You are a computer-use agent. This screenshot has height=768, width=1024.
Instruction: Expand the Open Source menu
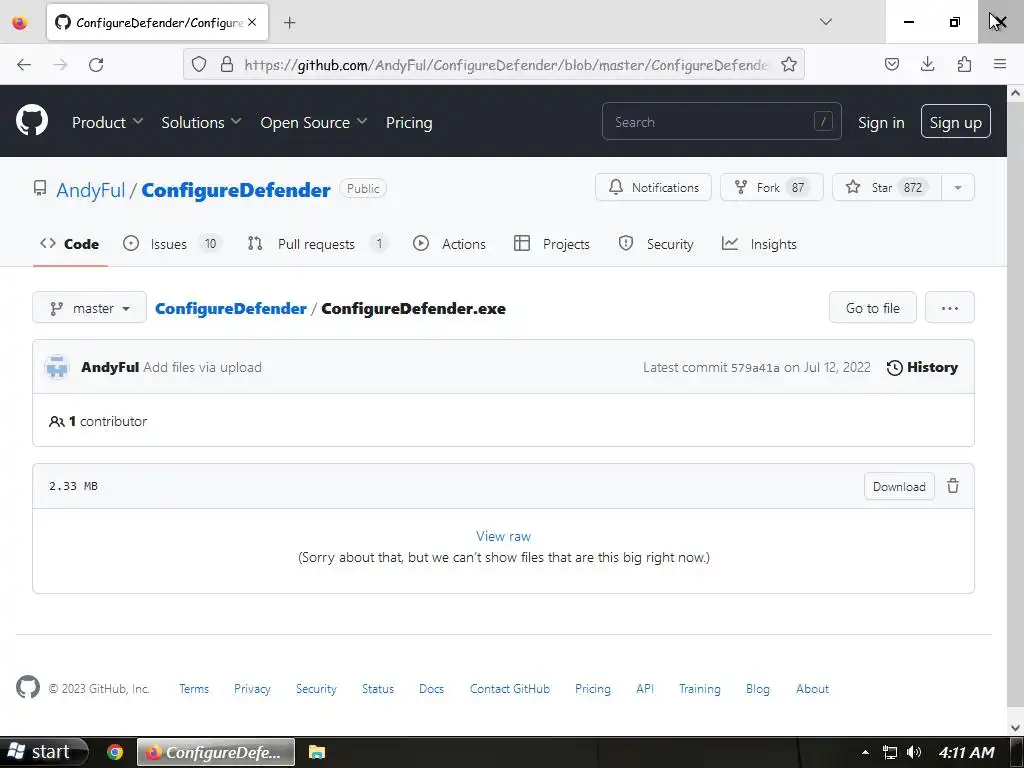click(313, 122)
